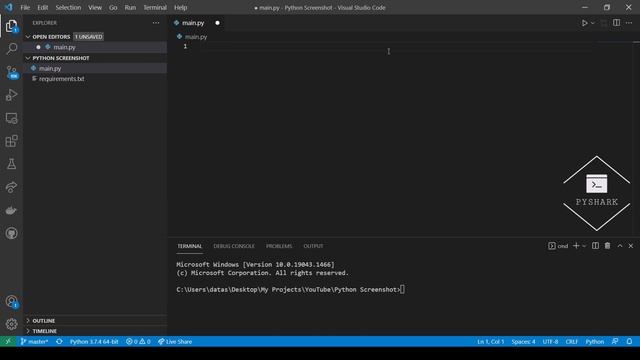Open Explorer Views and More Actions ellipsis
The image size is (640, 360).
pyautogui.click(x=156, y=23)
